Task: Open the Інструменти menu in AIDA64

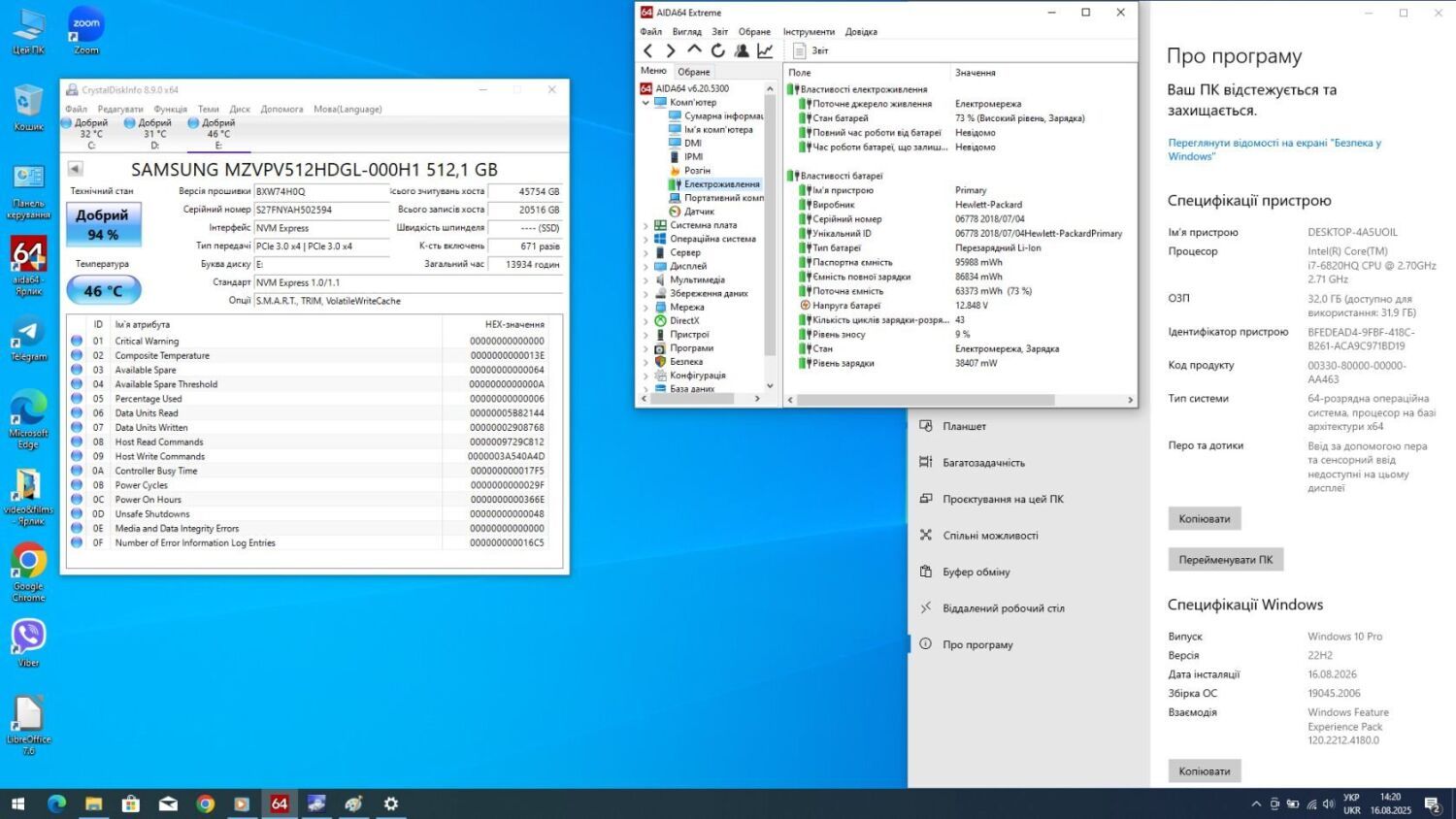Action: click(x=808, y=32)
